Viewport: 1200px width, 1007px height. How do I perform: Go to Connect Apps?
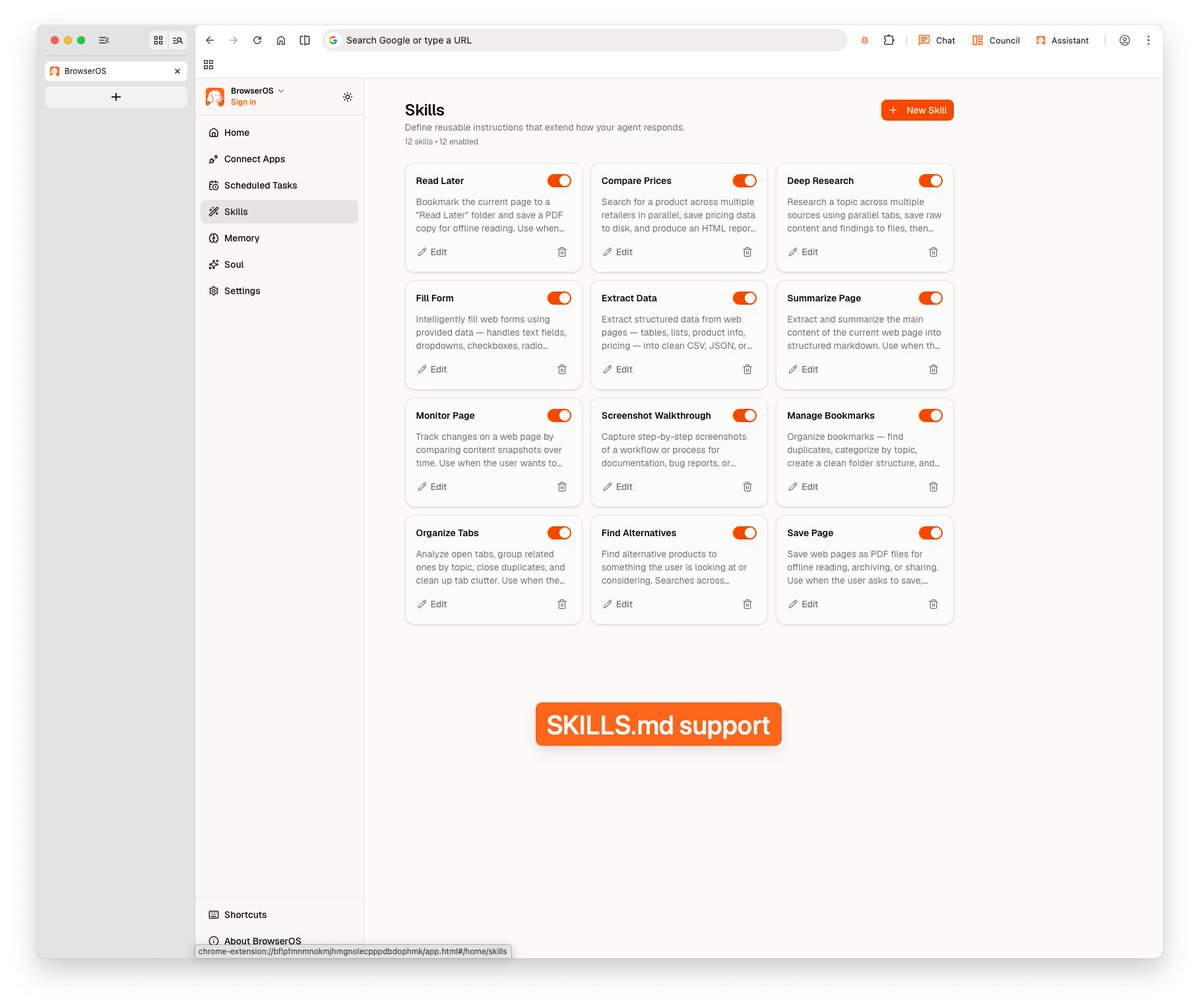pyautogui.click(x=253, y=159)
